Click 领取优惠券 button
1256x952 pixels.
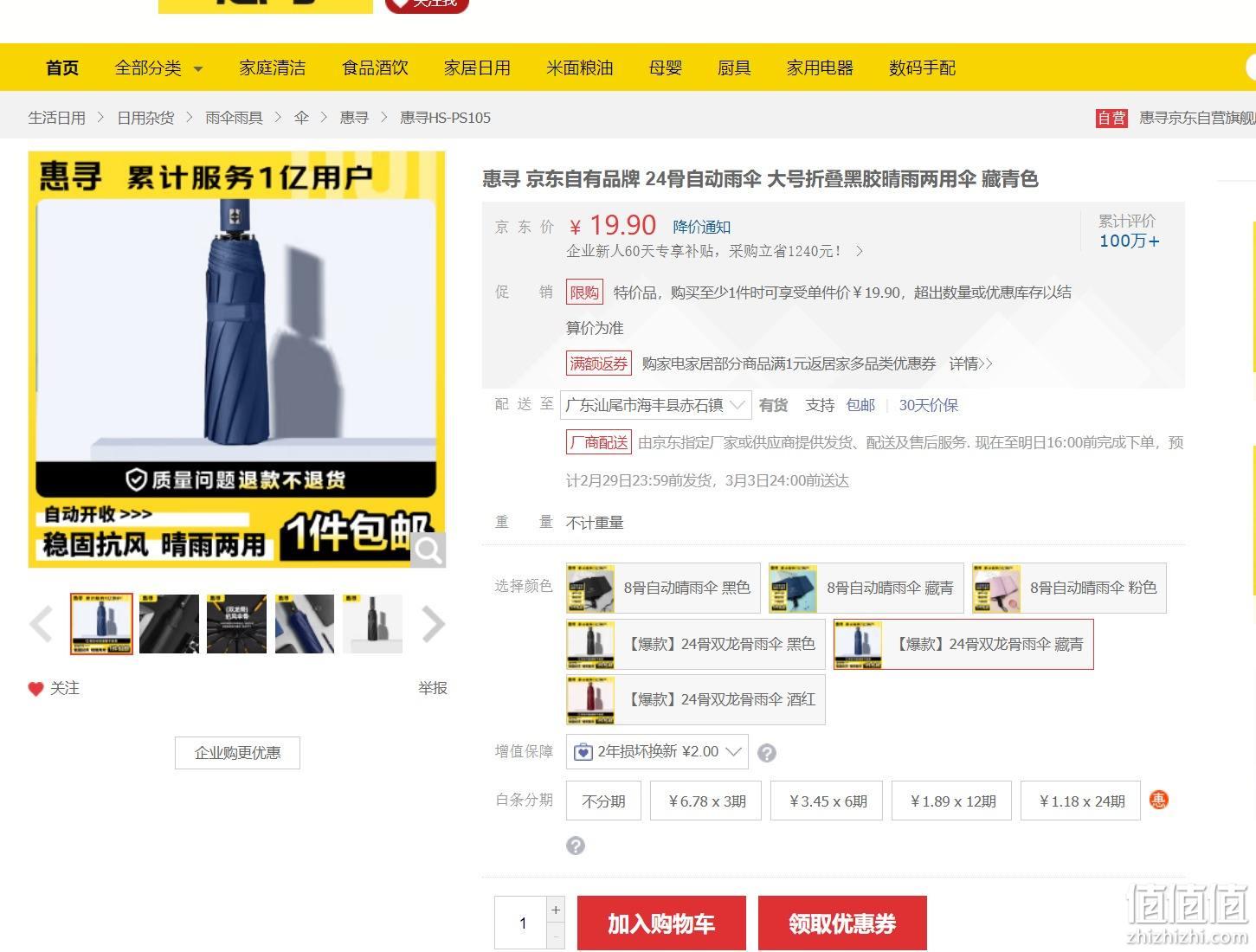[x=842, y=923]
